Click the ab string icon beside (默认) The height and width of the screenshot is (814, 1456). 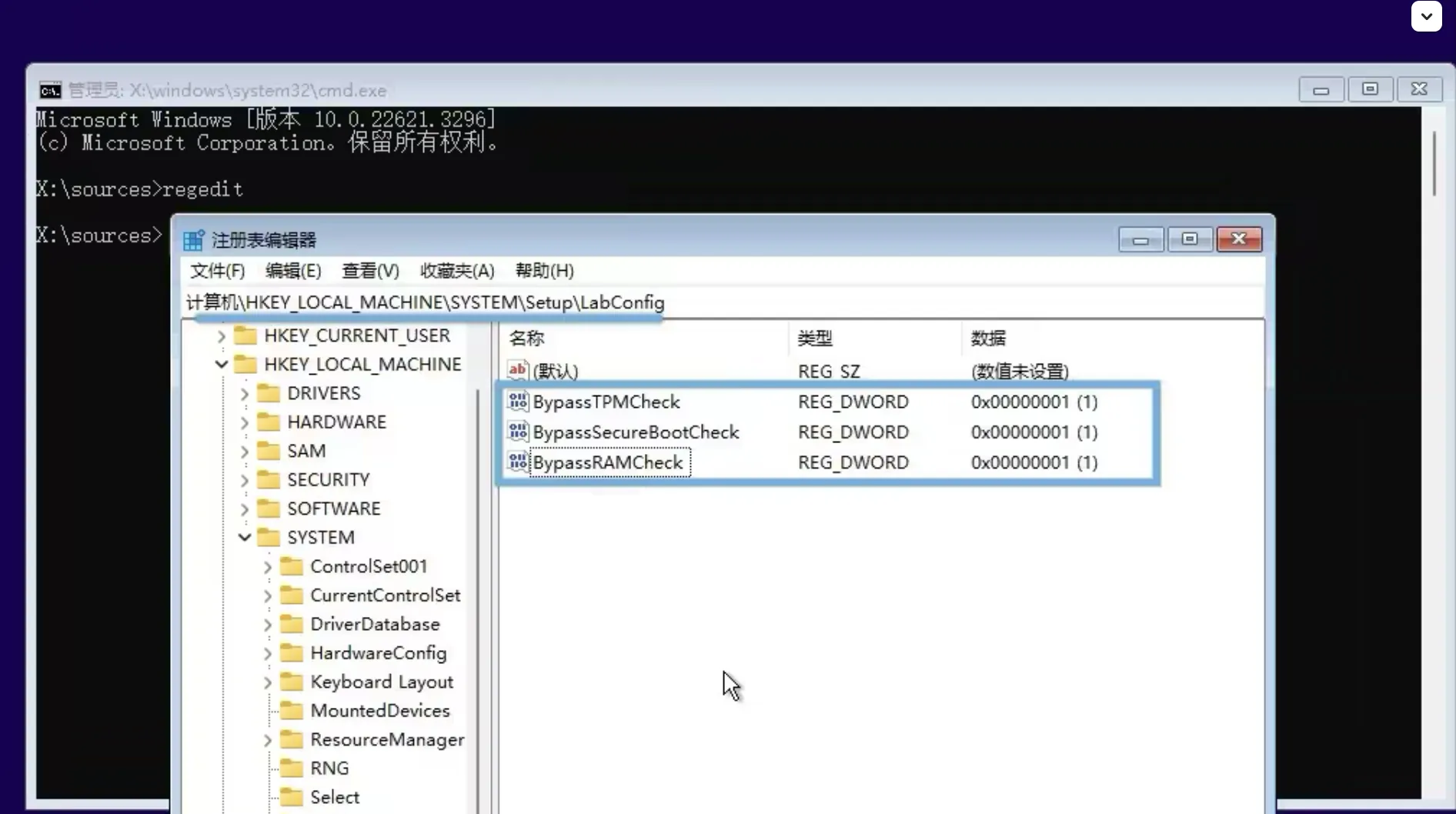(517, 370)
